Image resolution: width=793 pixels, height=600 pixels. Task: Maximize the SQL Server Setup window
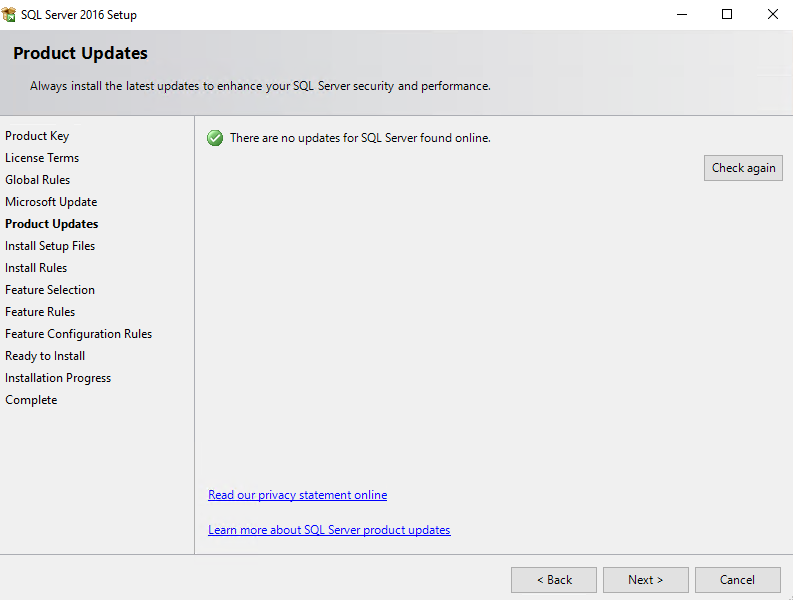click(727, 15)
